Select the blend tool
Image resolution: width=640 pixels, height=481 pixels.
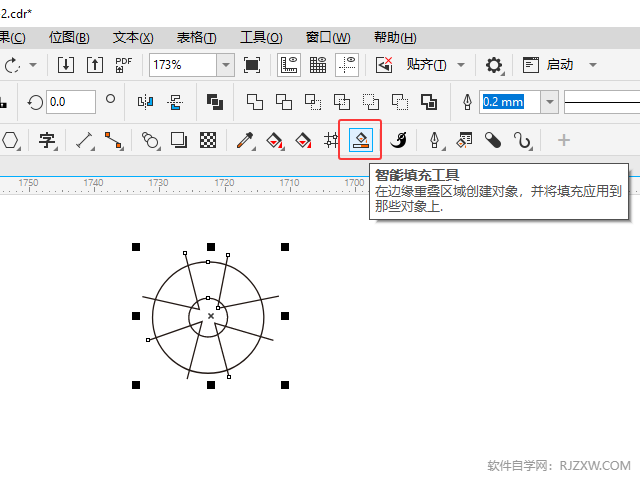pyautogui.click(x=150, y=141)
